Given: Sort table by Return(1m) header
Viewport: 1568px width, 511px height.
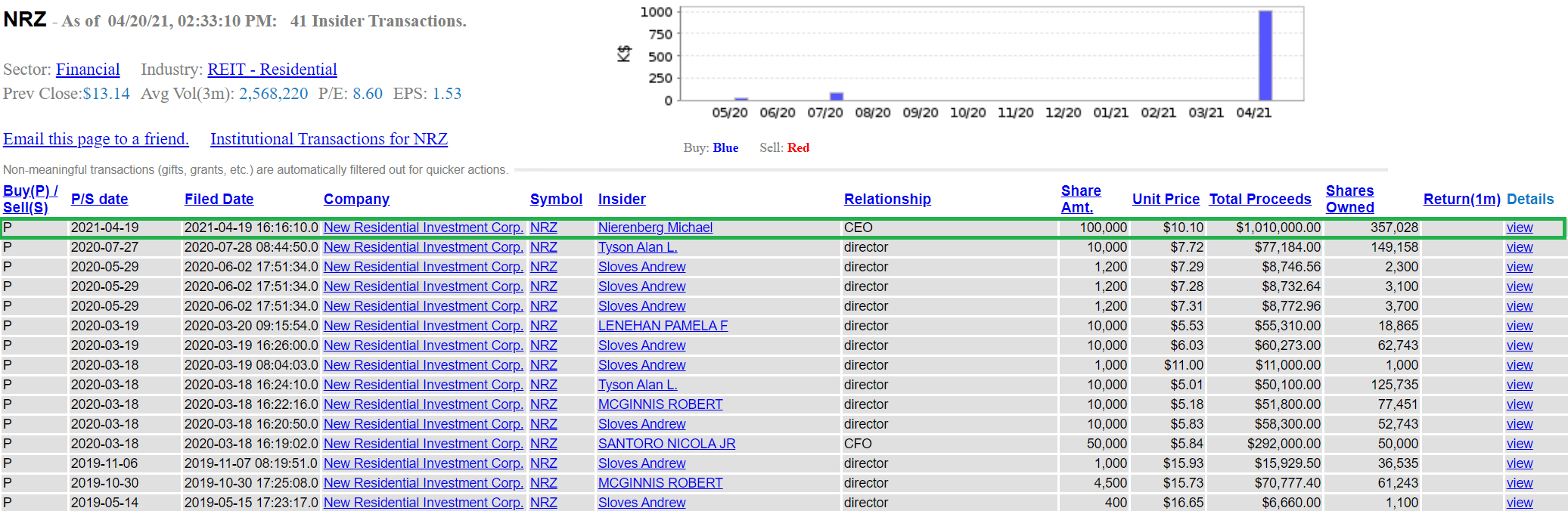Looking at the screenshot, I should coord(1461,199).
